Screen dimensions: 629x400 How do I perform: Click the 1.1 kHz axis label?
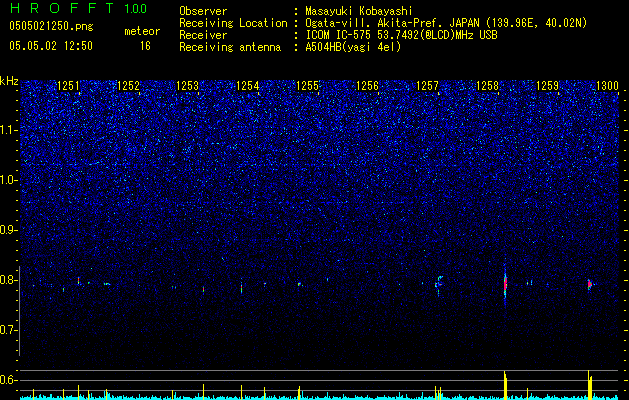pos(8,130)
